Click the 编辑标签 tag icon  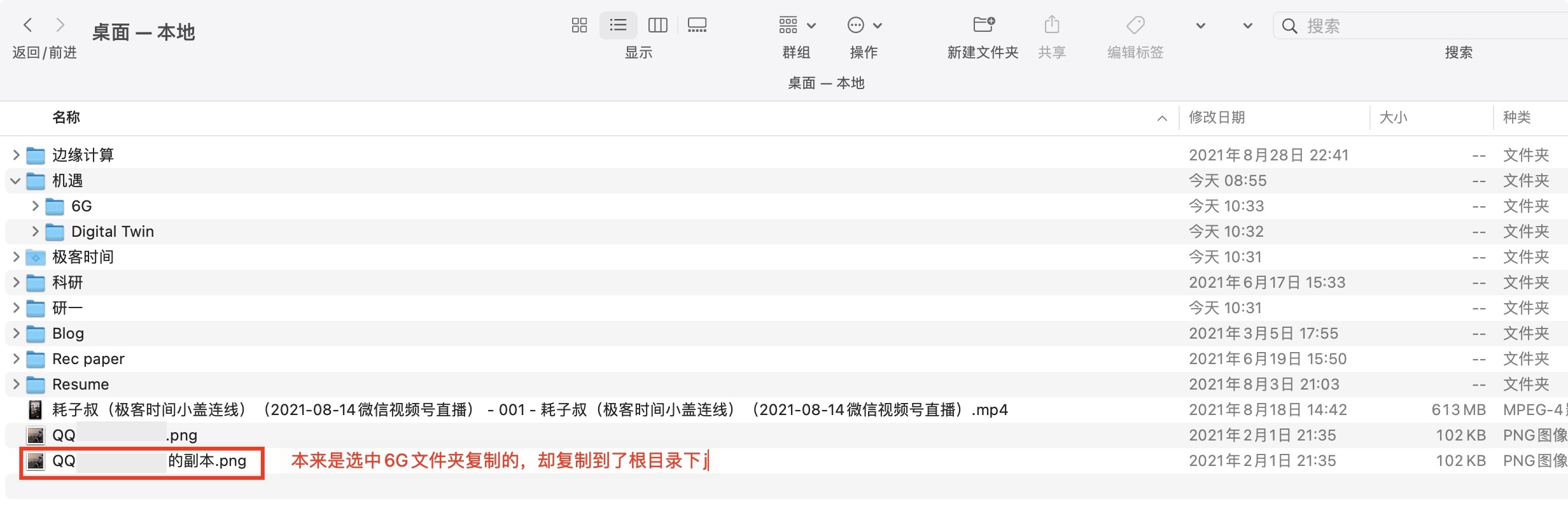click(x=1135, y=25)
